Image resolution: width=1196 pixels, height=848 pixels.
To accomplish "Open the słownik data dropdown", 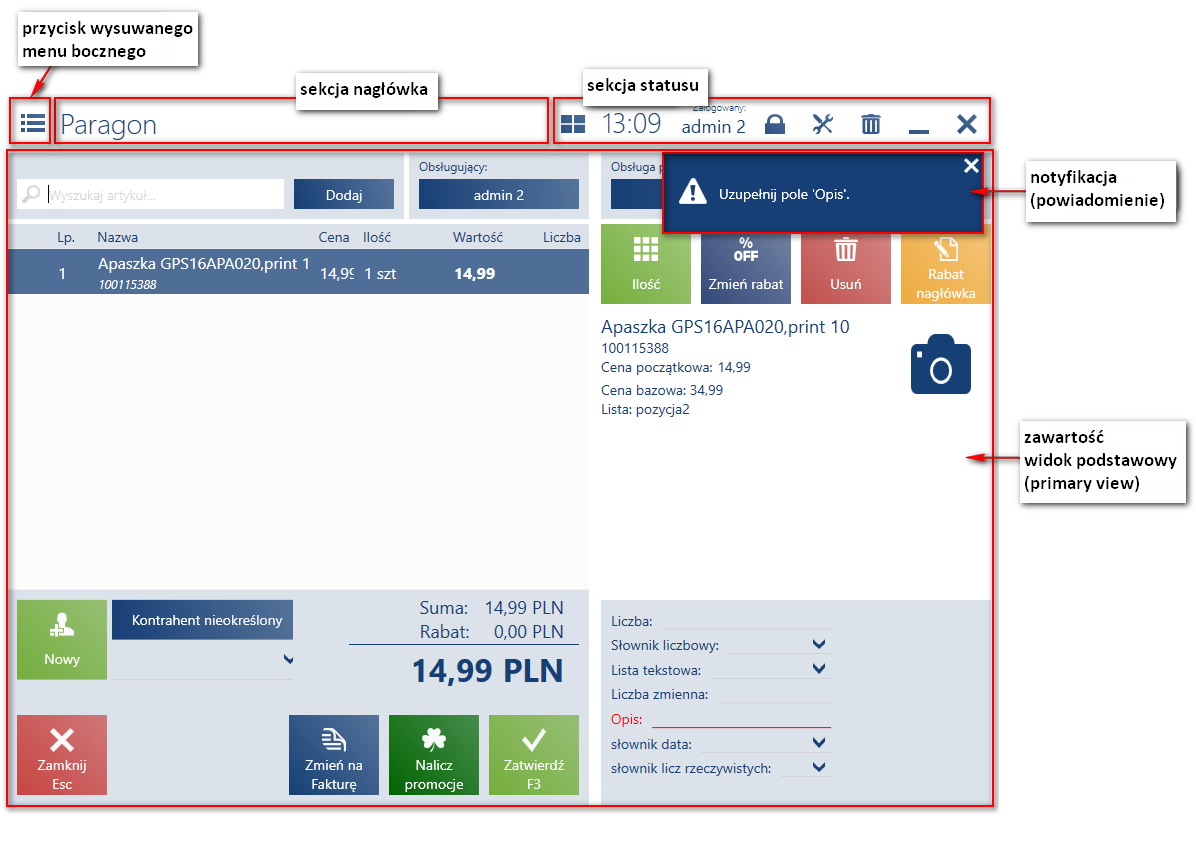I will click(x=818, y=743).
